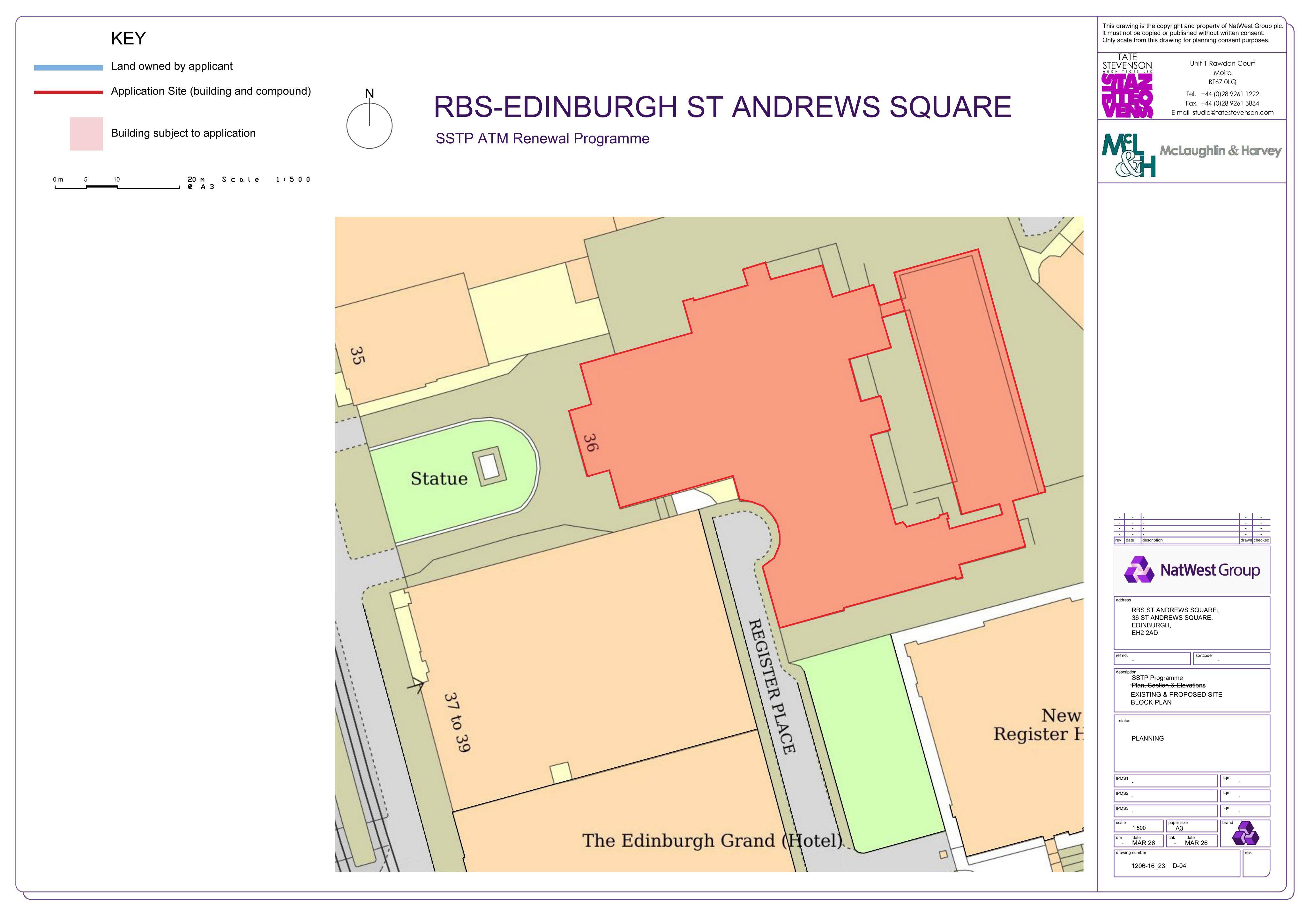Click the statue plinth square on the map
Image resolution: width=1307 pixels, height=924 pixels.
pos(489,467)
